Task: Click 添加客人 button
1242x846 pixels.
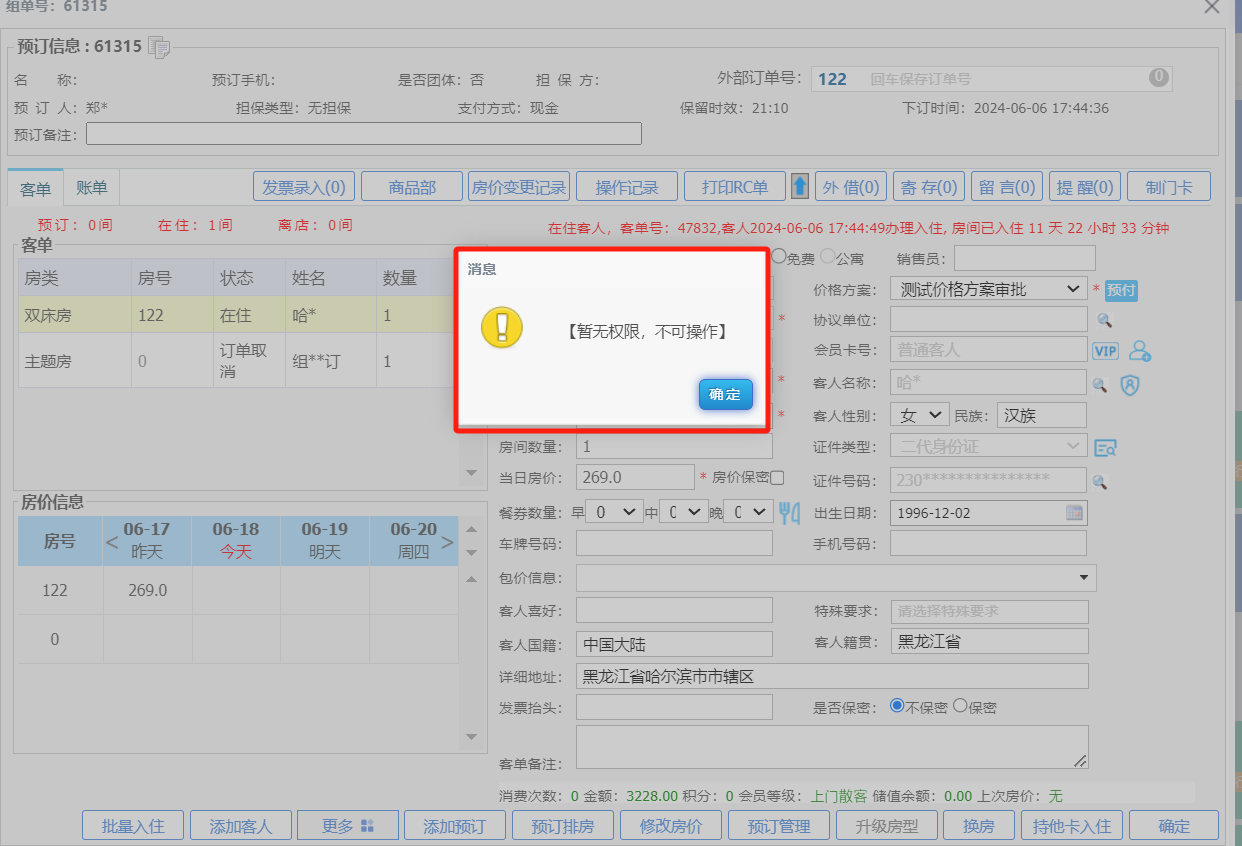Action: (x=241, y=826)
